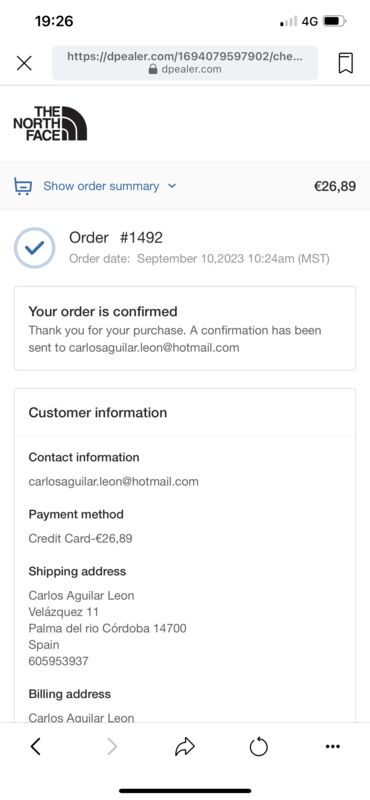Tap the battery indicator in status bar
Image resolution: width=370 pixels, height=800 pixels.
pos(335,21)
